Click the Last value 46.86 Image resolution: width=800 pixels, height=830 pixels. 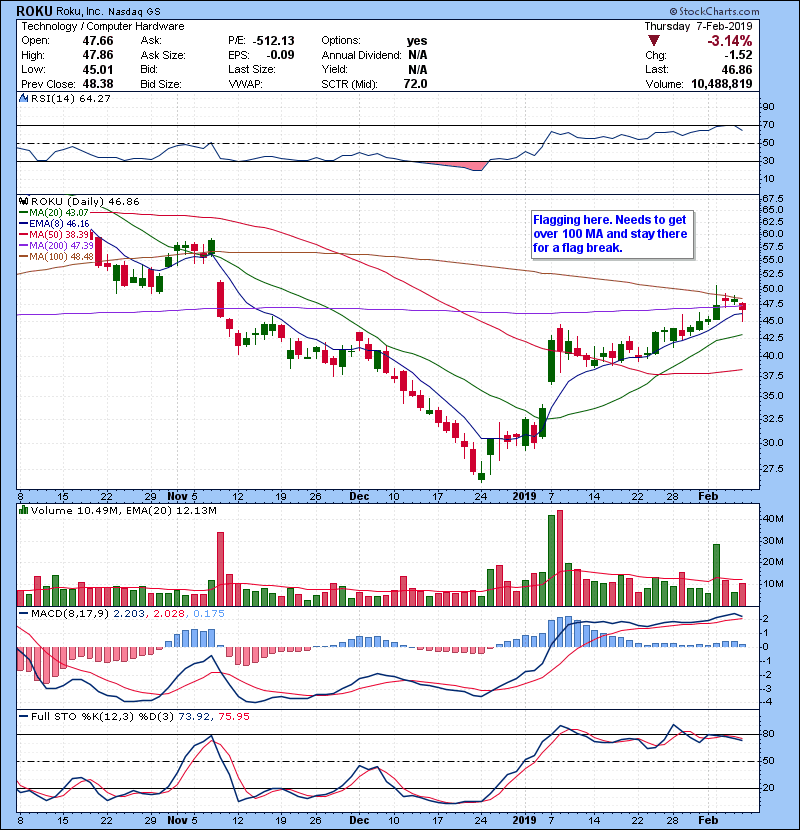(736, 69)
